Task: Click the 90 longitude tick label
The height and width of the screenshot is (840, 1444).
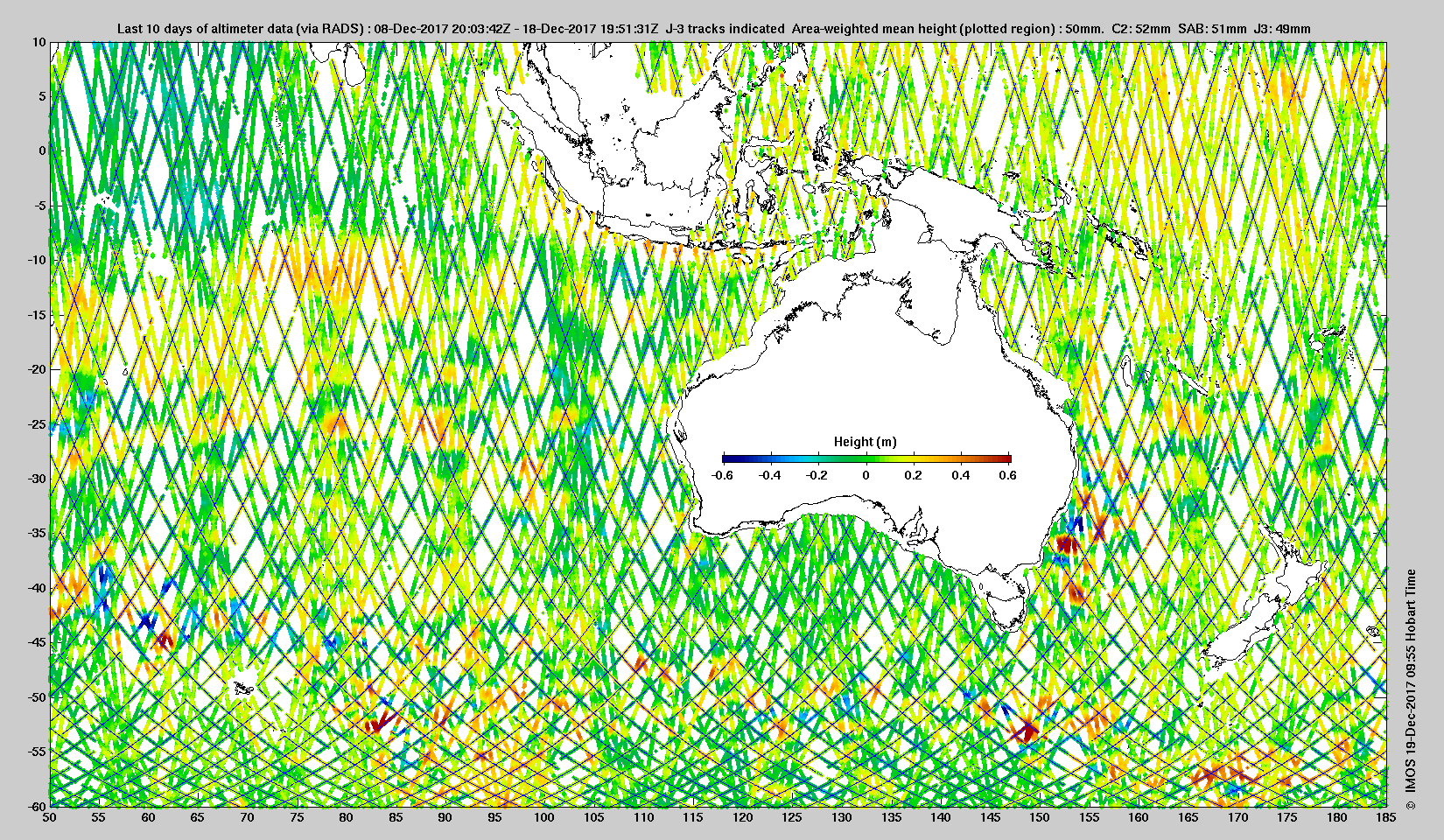Action: 445,818
